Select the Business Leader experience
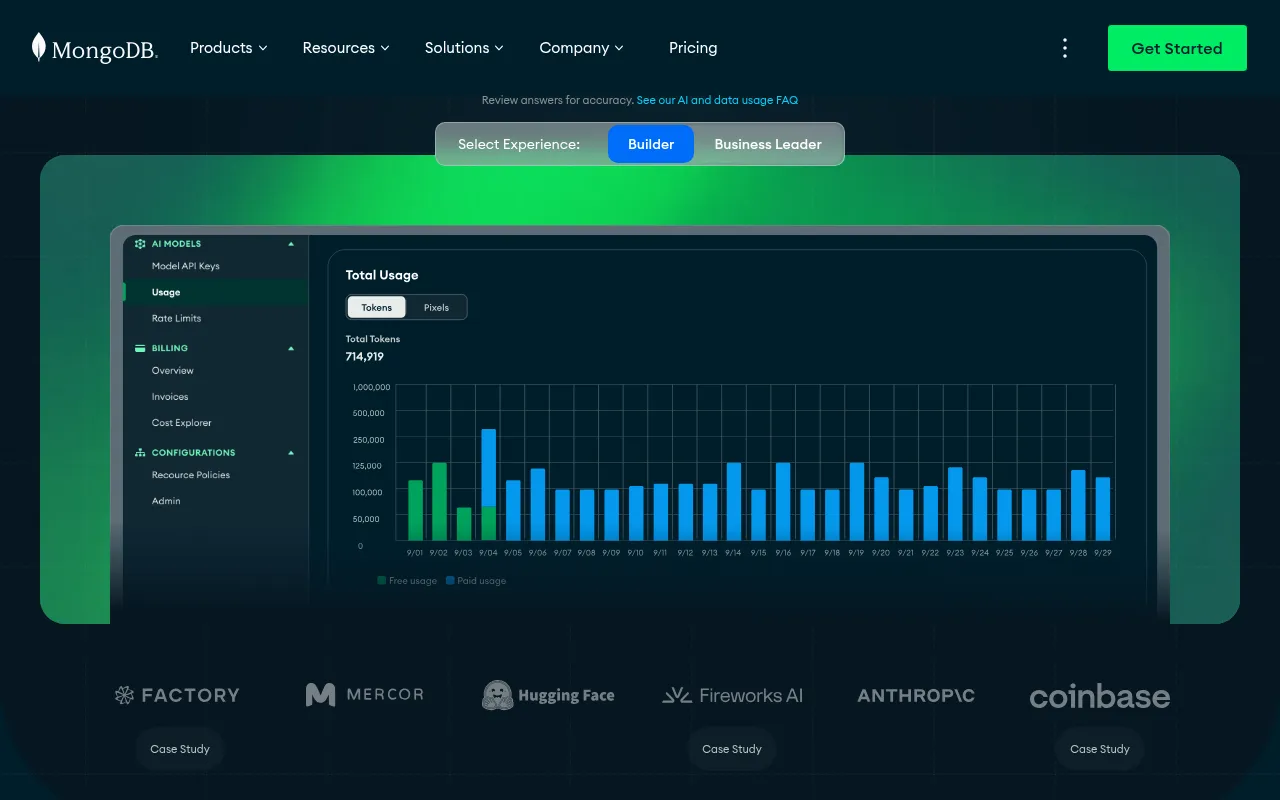This screenshot has height=800, width=1280. point(768,144)
